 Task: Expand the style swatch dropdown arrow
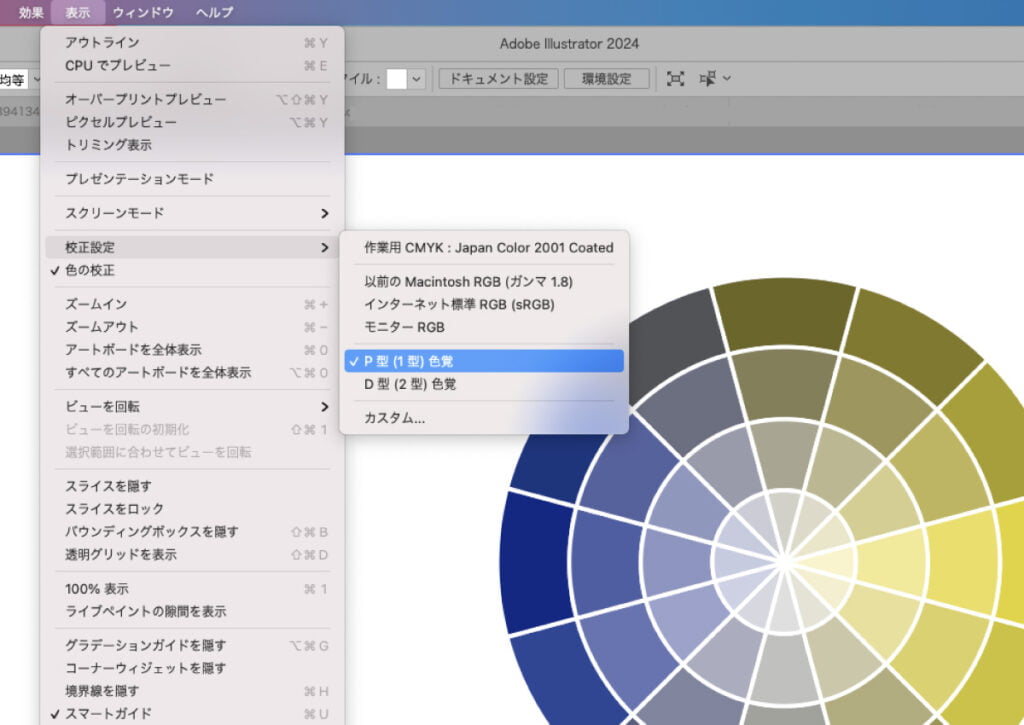(417, 78)
